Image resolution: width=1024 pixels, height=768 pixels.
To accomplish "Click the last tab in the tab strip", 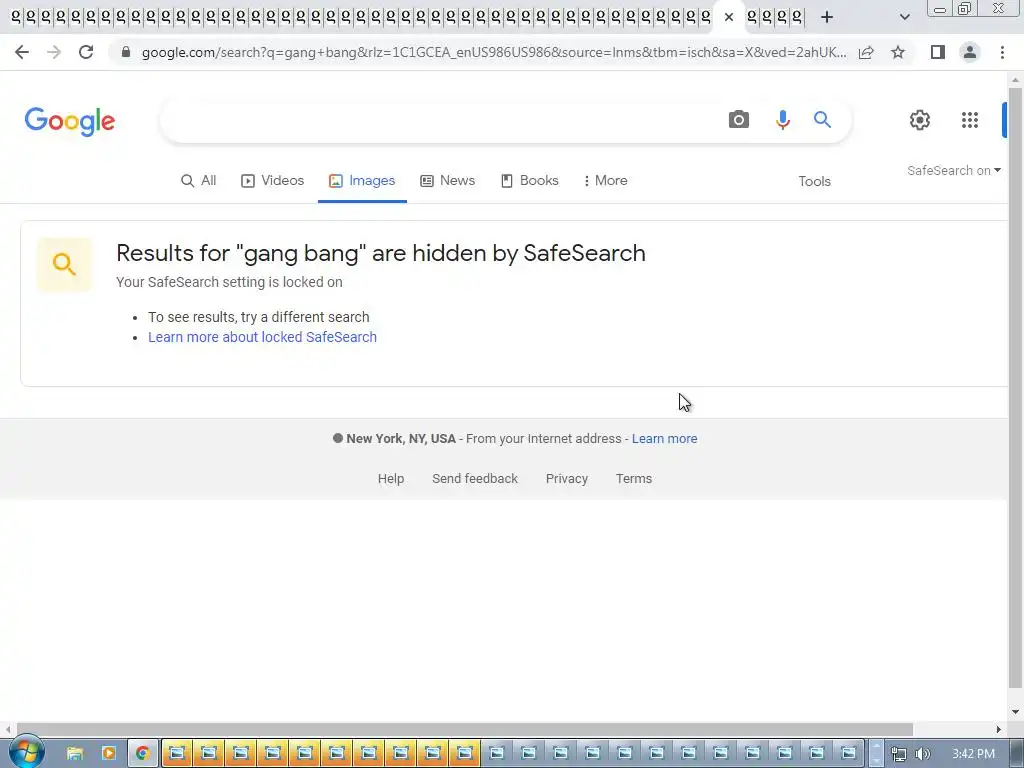I will click(797, 18).
